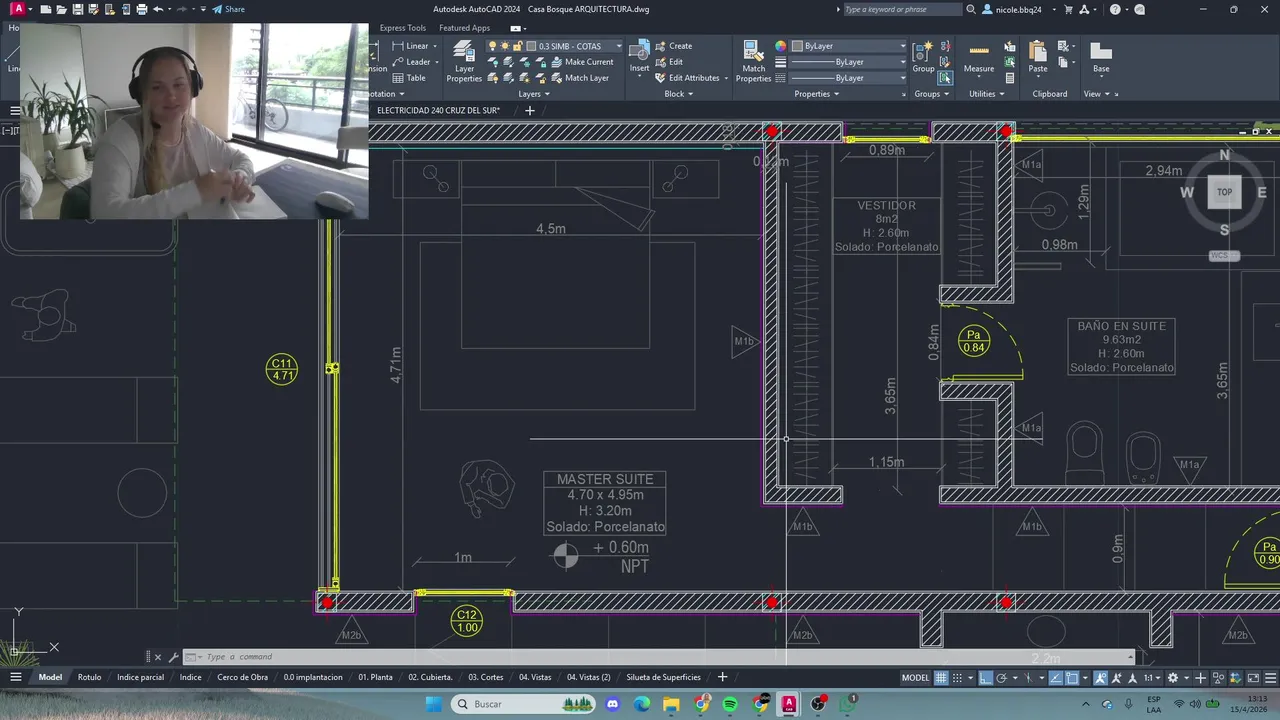Toggle the drawing Grid display
The width and height of the screenshot is (1280, 720).
941,678
